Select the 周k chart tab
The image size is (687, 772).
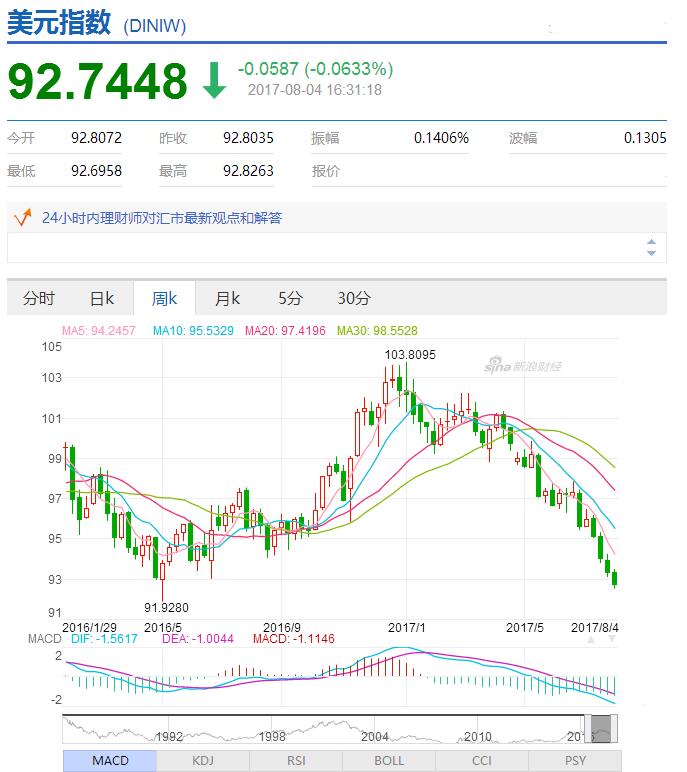(x=164, y=298)
